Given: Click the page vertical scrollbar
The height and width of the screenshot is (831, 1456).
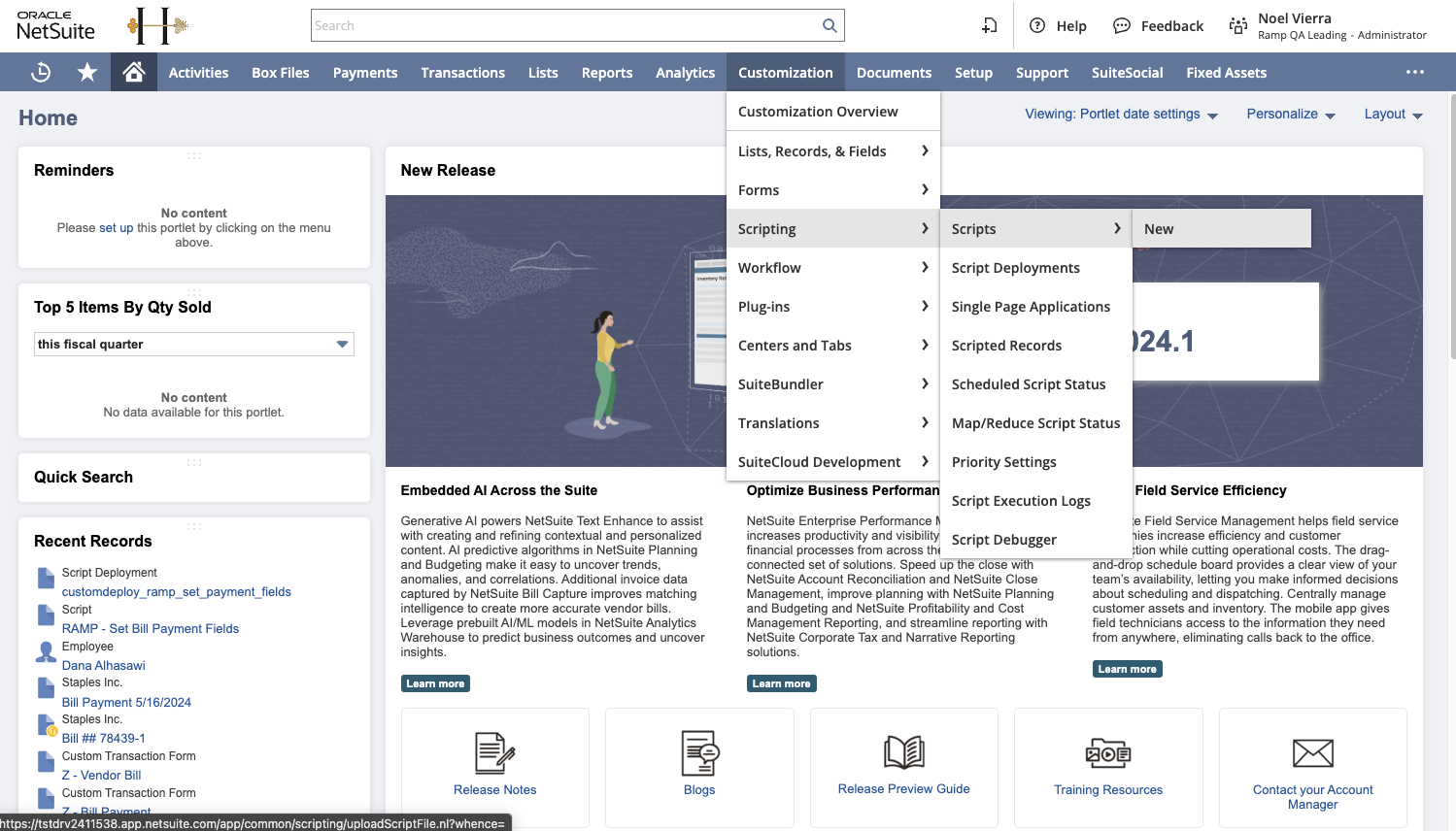Looking at the screenshot, I should click(x=1451, y=228).
